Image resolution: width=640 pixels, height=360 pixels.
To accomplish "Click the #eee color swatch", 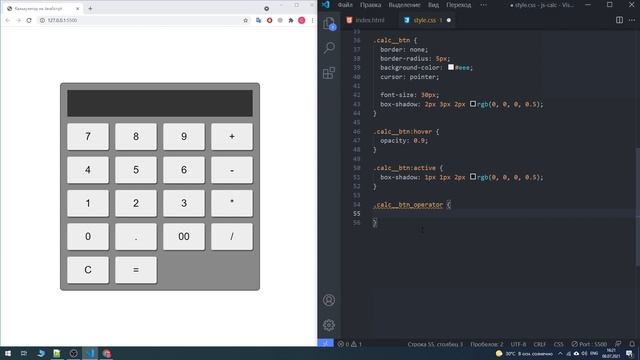I will [451, 67].
